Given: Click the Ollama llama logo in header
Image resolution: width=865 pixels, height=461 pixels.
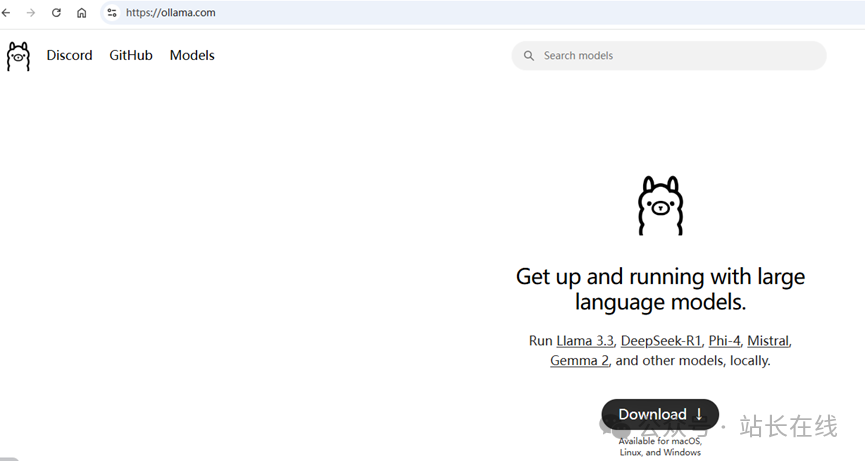Looking at the screenshot, I should click(18, 56).
